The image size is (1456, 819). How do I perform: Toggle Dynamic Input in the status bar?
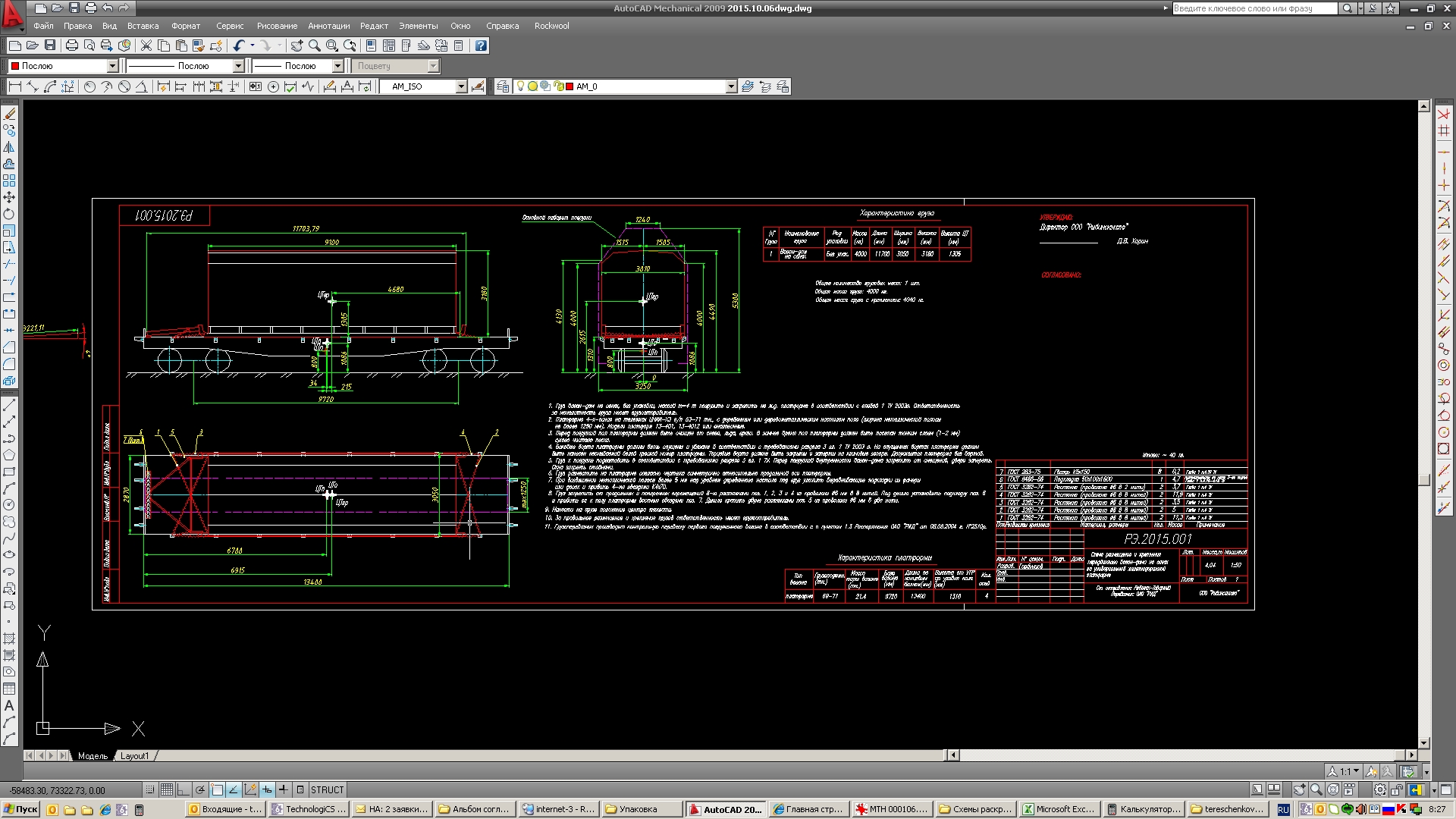[x=267, y=789]
